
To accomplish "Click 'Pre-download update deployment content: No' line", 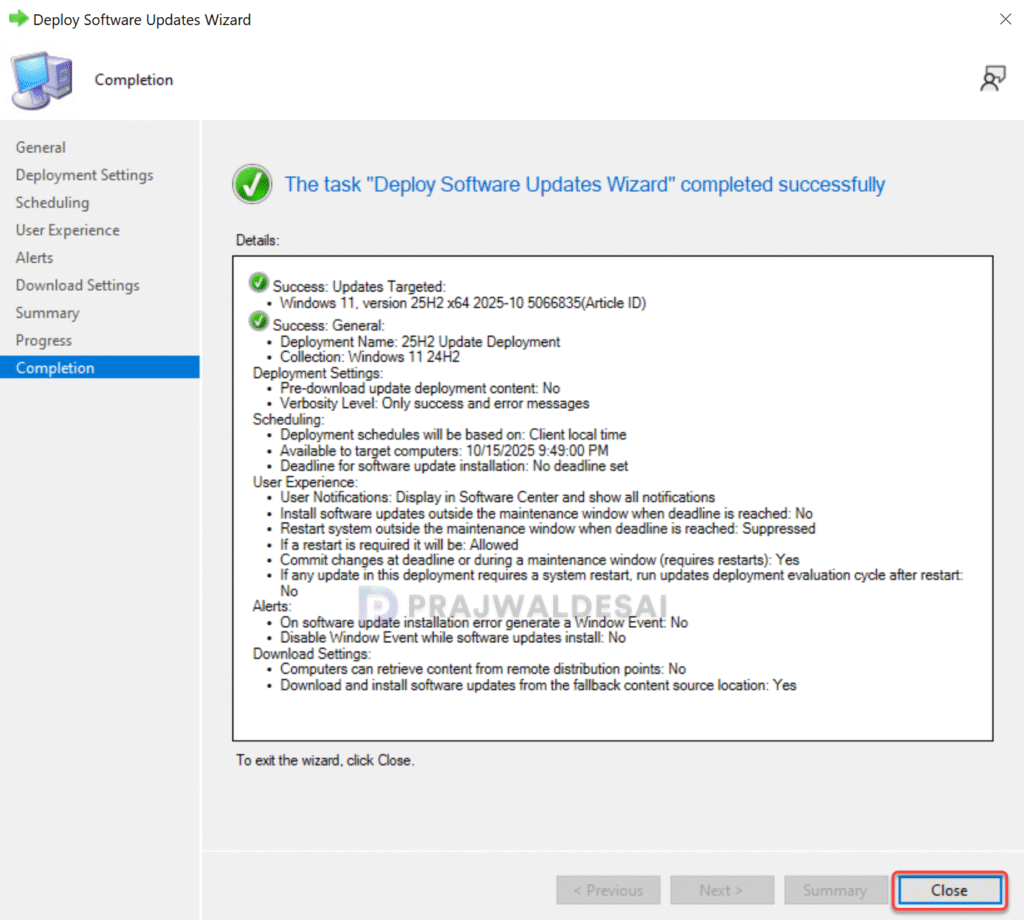I will 420,389.
